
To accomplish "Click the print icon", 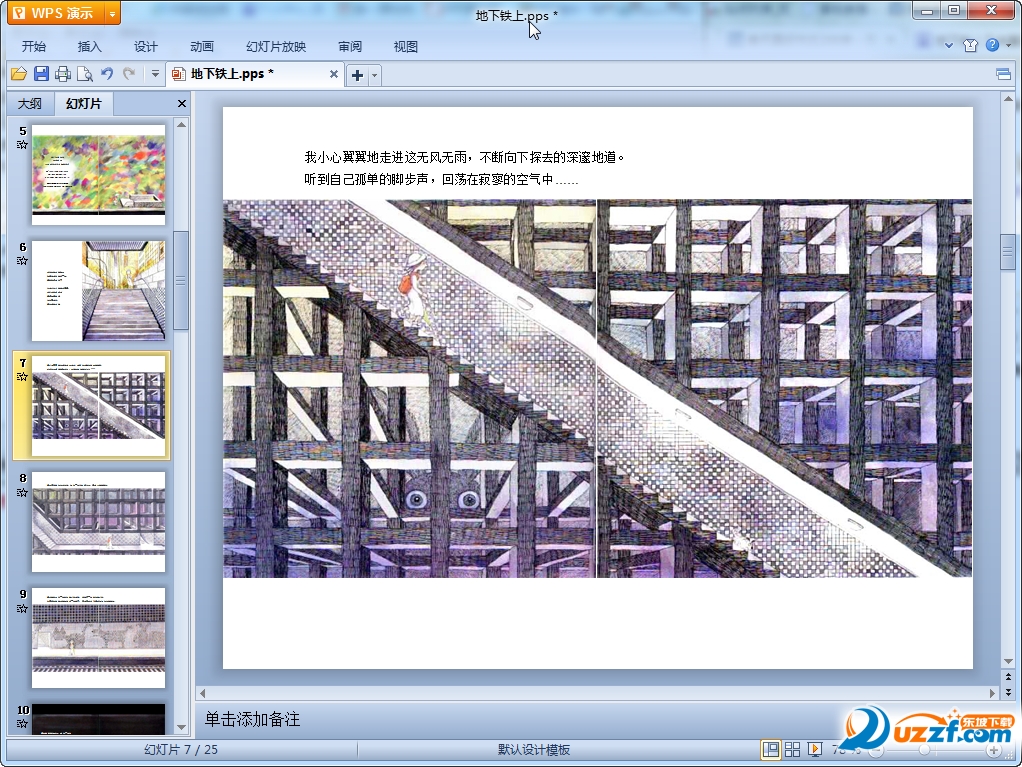I will click(63, 74).
